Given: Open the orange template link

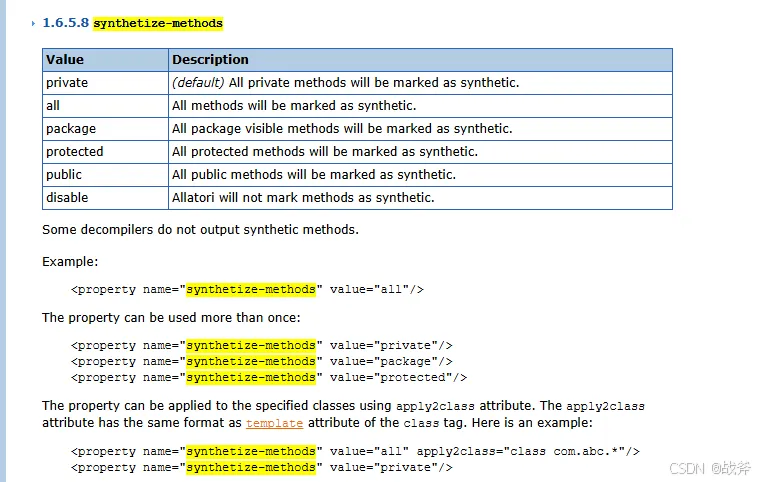Looking at the screenshot, I should point(273,423).
